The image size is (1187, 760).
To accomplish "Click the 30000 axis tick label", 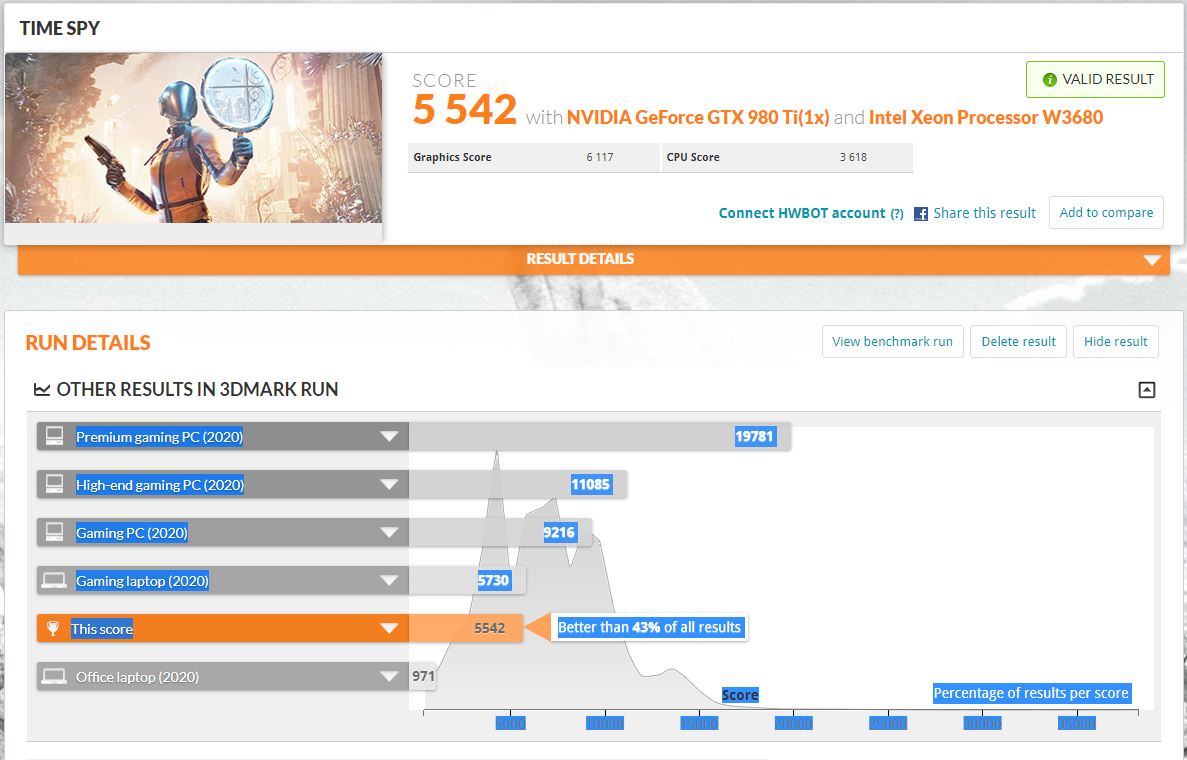I will point(982,724).
